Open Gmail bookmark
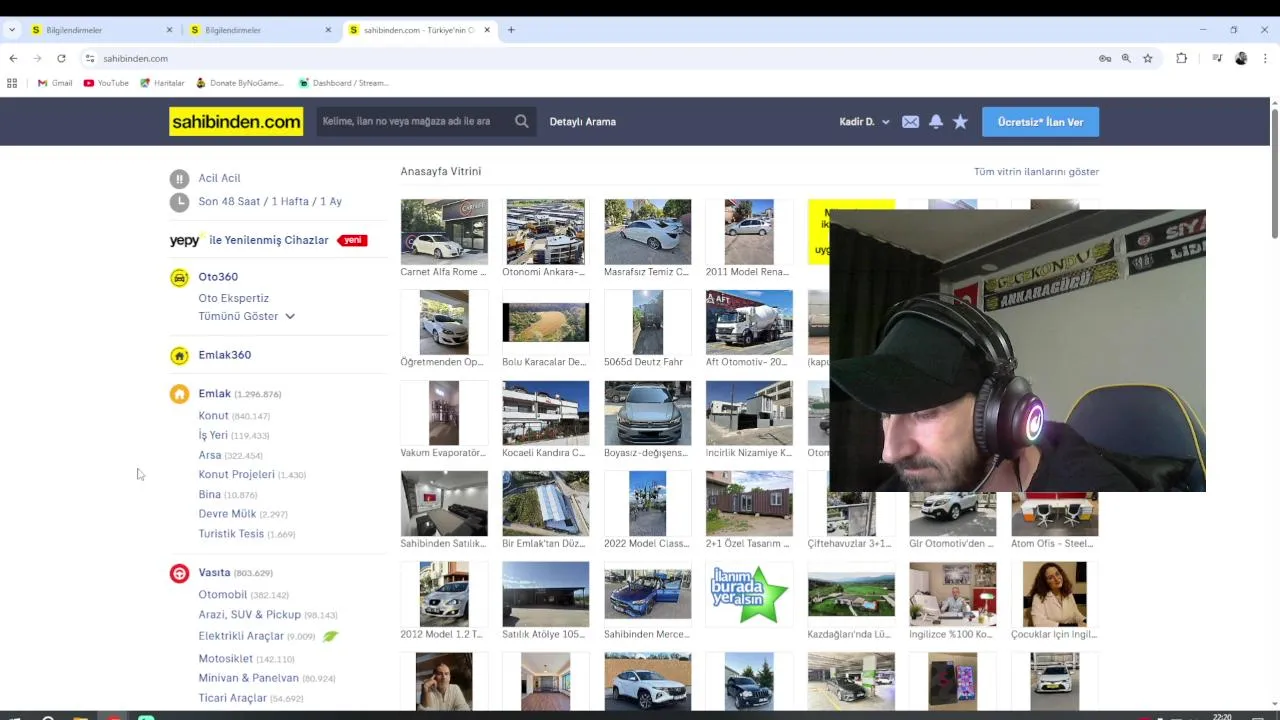This screenshot has width=1280, height=720. [x=55, y=83]
